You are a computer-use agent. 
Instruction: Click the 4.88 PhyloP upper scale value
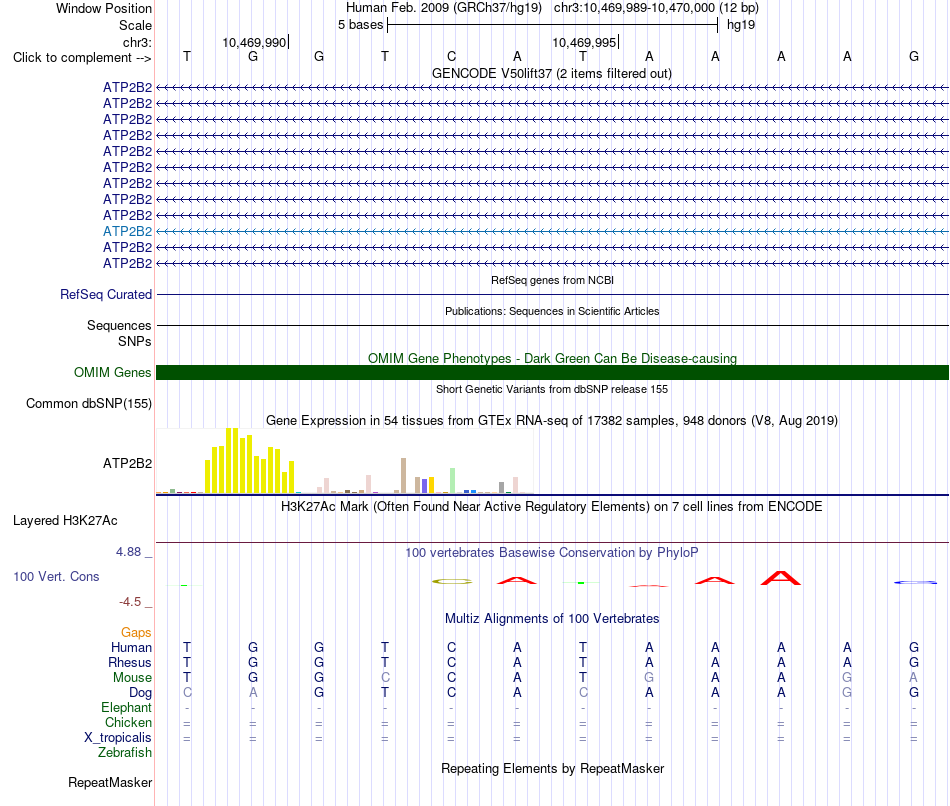(x=128, y=552)
